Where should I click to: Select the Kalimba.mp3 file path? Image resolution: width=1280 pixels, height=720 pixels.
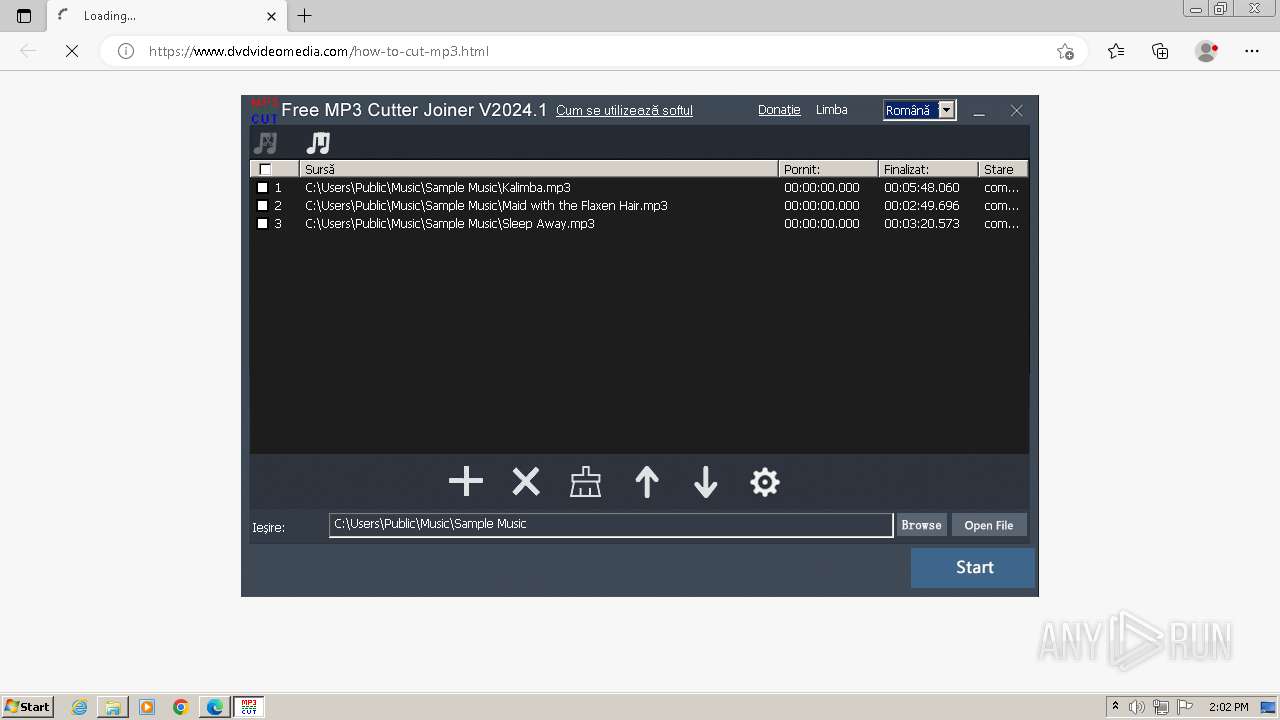pos(438,187)
